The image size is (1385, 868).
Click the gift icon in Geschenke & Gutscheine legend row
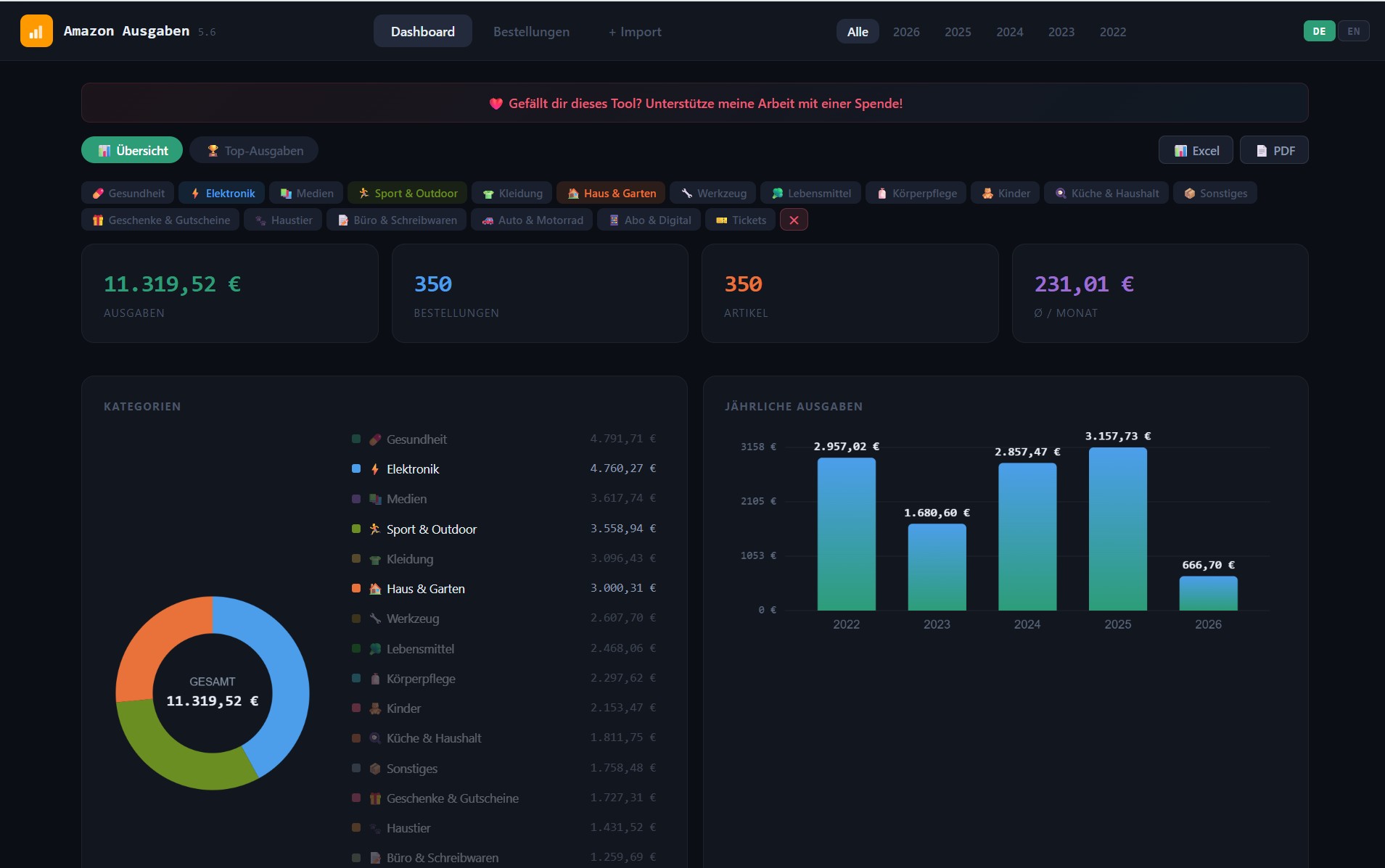pos(375,798)
